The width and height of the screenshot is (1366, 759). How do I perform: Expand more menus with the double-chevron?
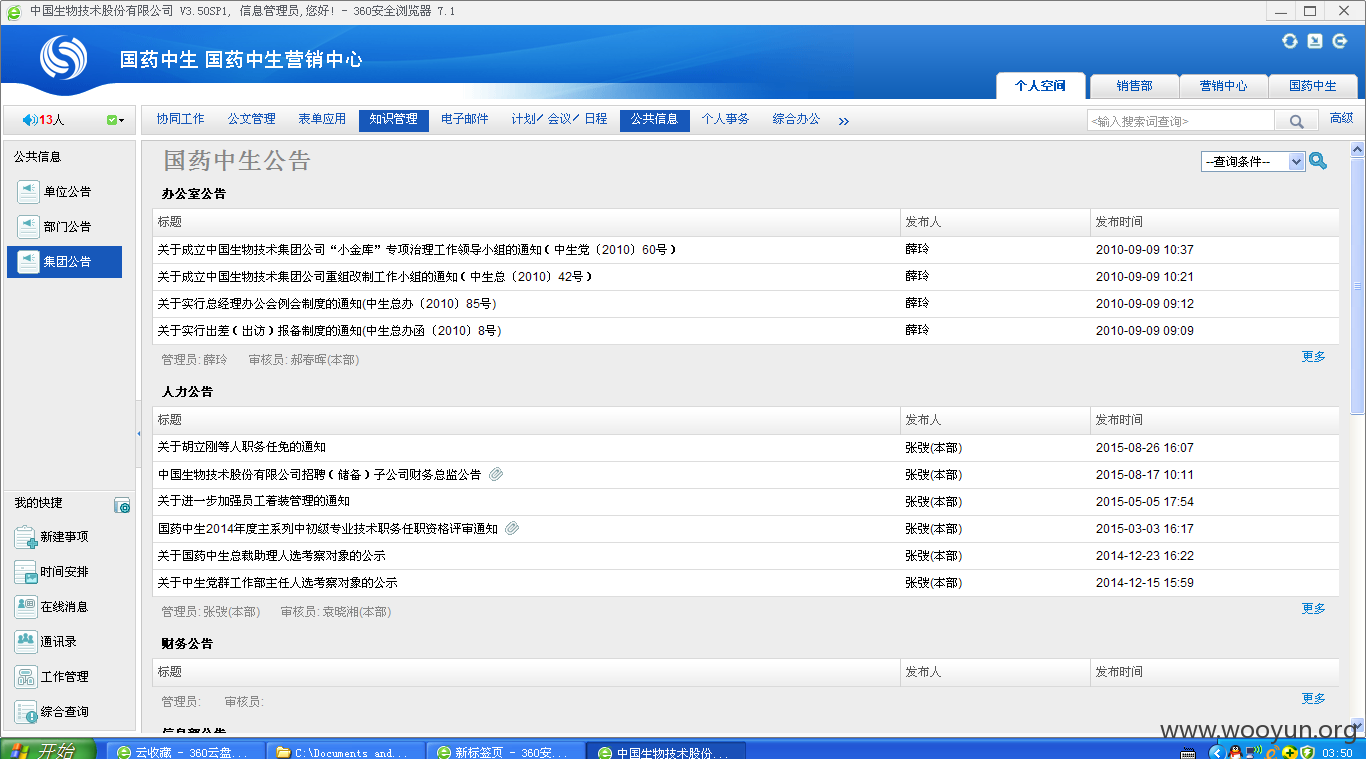click(843, 121)
